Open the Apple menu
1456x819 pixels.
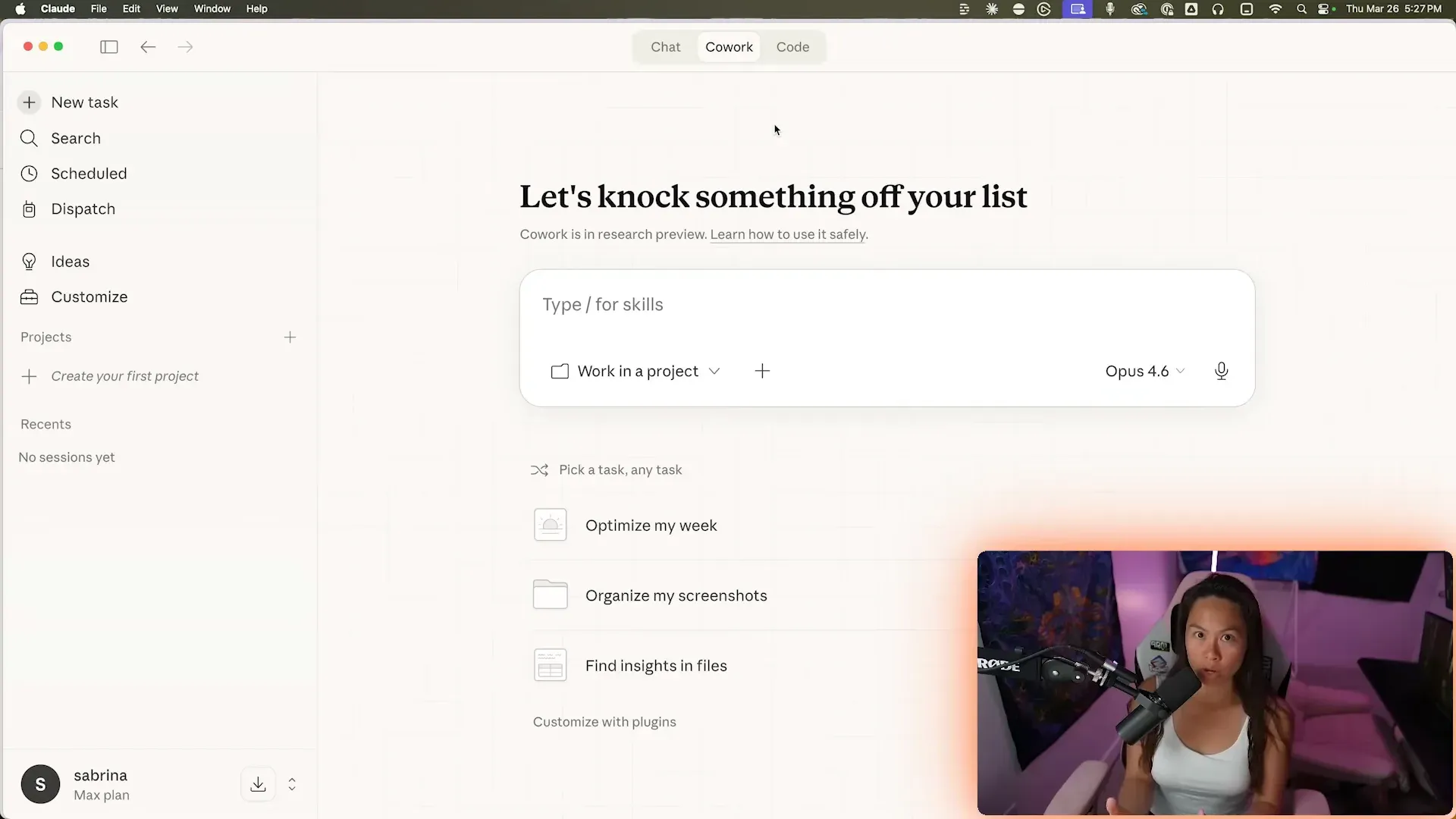tap(20, 9)
